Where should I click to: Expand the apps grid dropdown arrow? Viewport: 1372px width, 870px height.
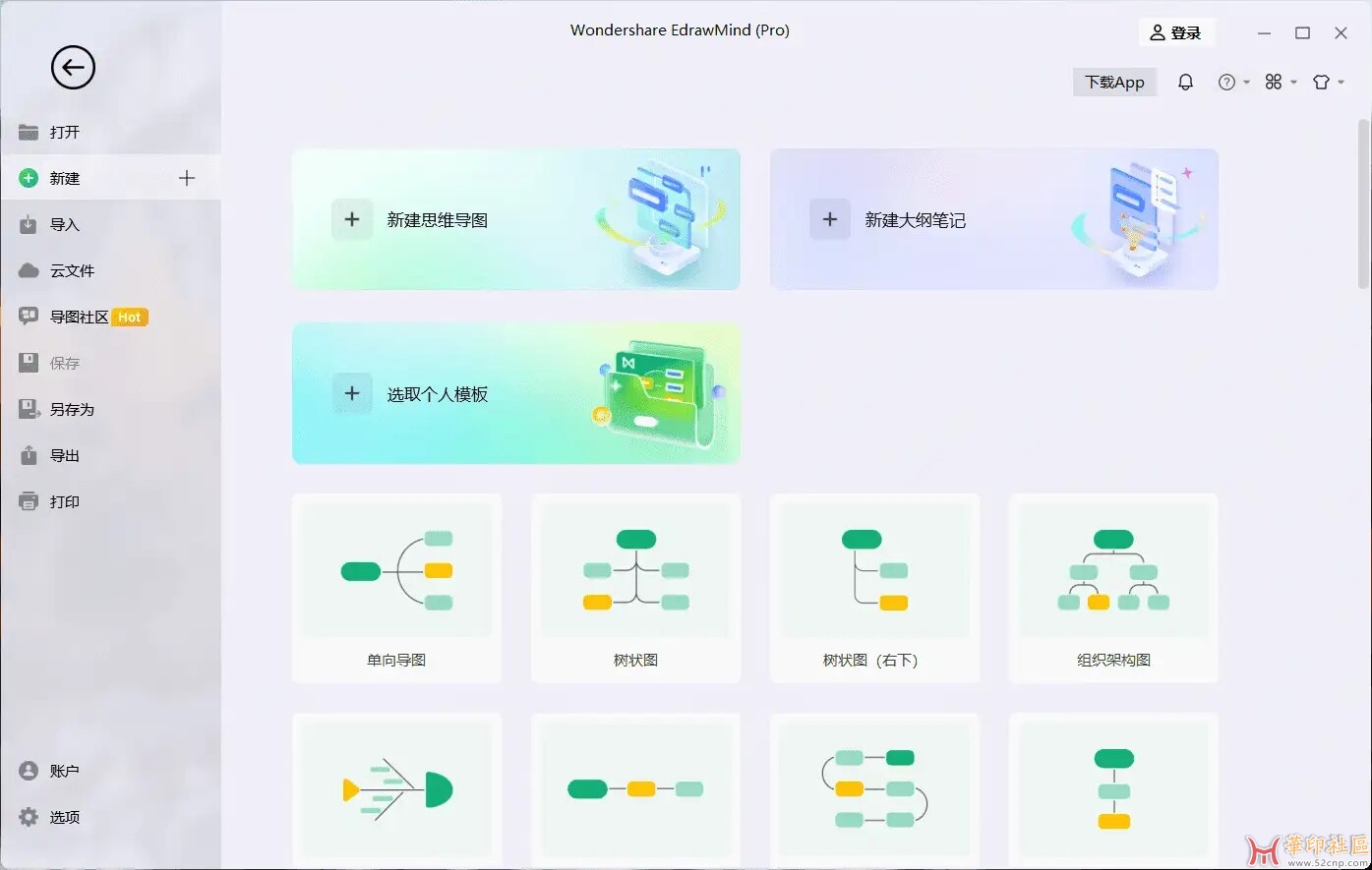(1293, 83)
